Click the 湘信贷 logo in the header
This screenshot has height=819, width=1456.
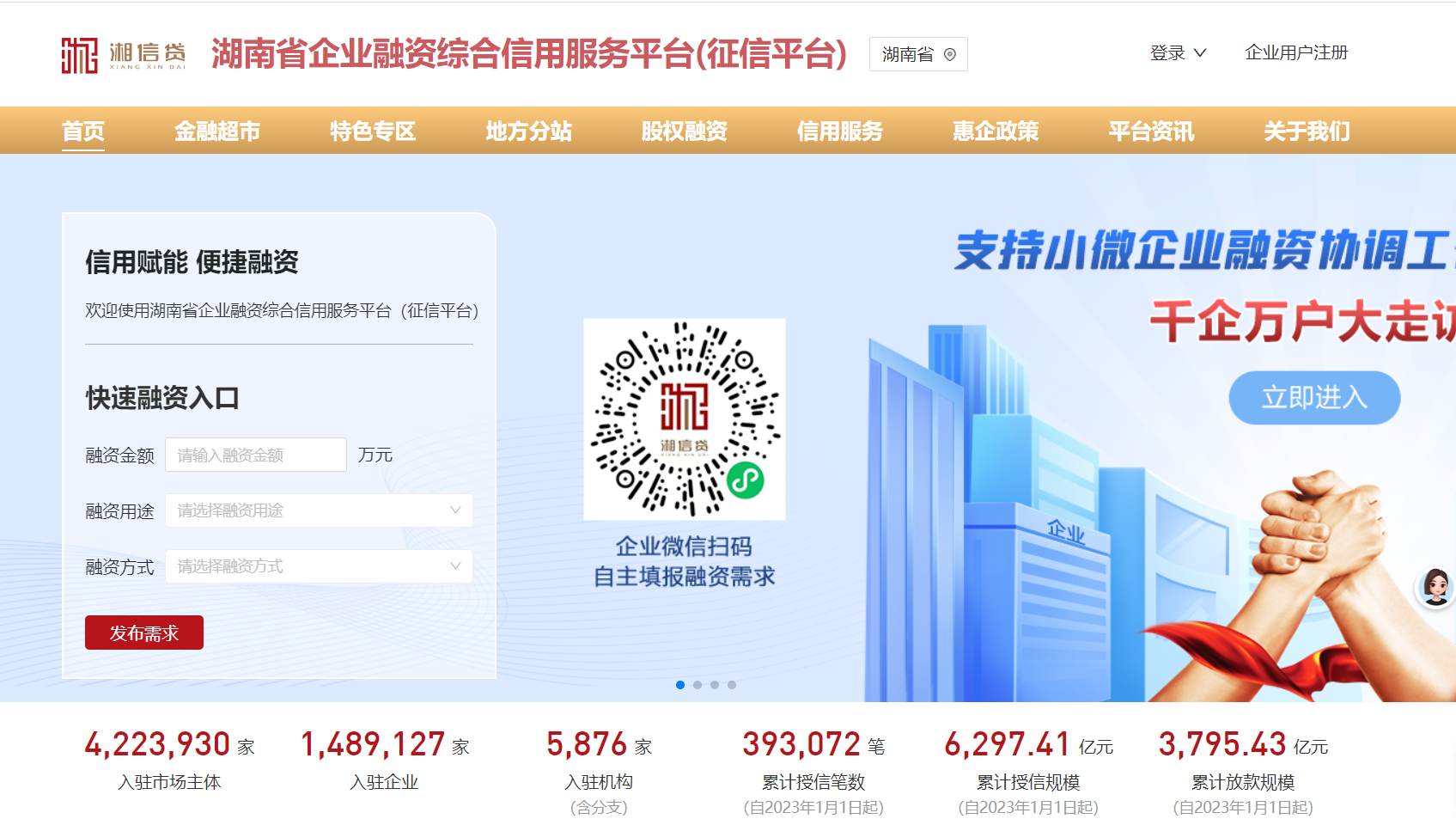pos(123,55)
